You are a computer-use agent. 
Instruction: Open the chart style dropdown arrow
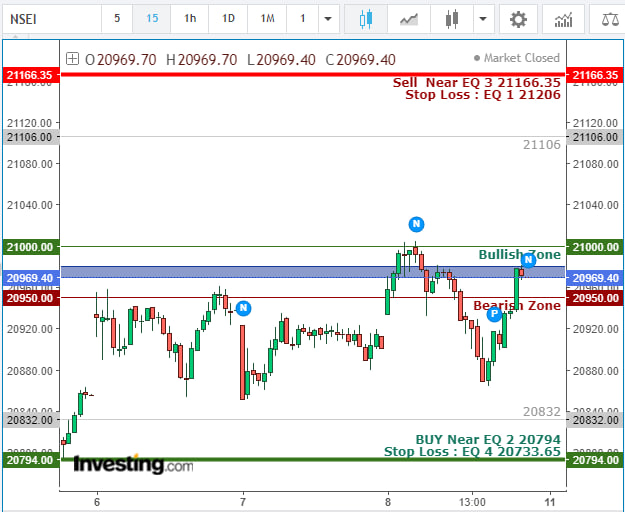[x=483, y=19]
